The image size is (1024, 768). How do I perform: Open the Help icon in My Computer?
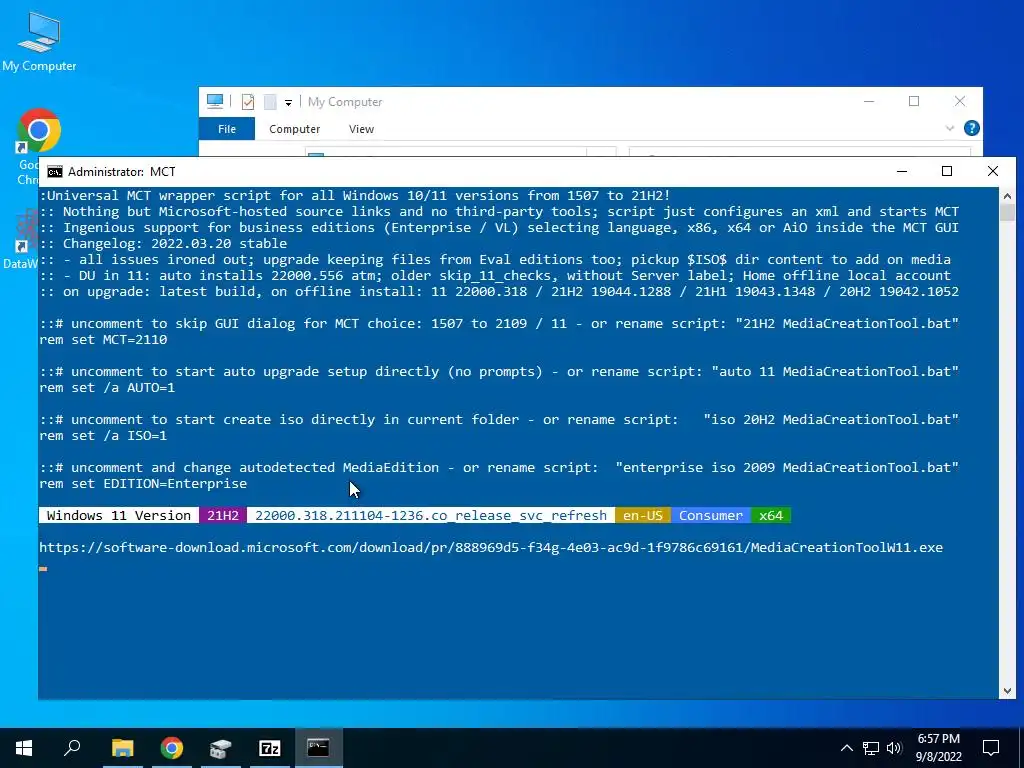972,128
